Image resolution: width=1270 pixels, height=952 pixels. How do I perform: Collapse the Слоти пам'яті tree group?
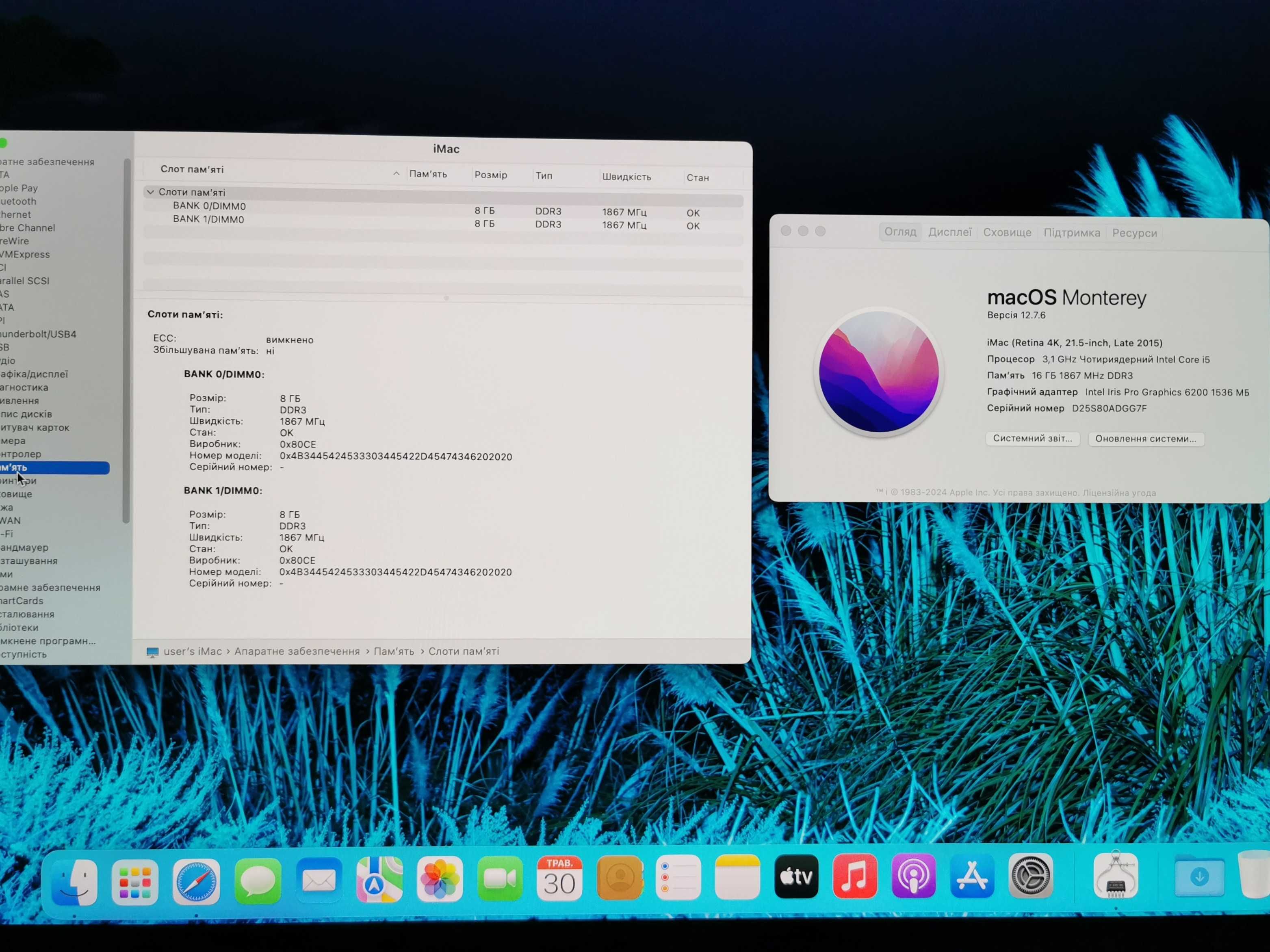point(150,192)
